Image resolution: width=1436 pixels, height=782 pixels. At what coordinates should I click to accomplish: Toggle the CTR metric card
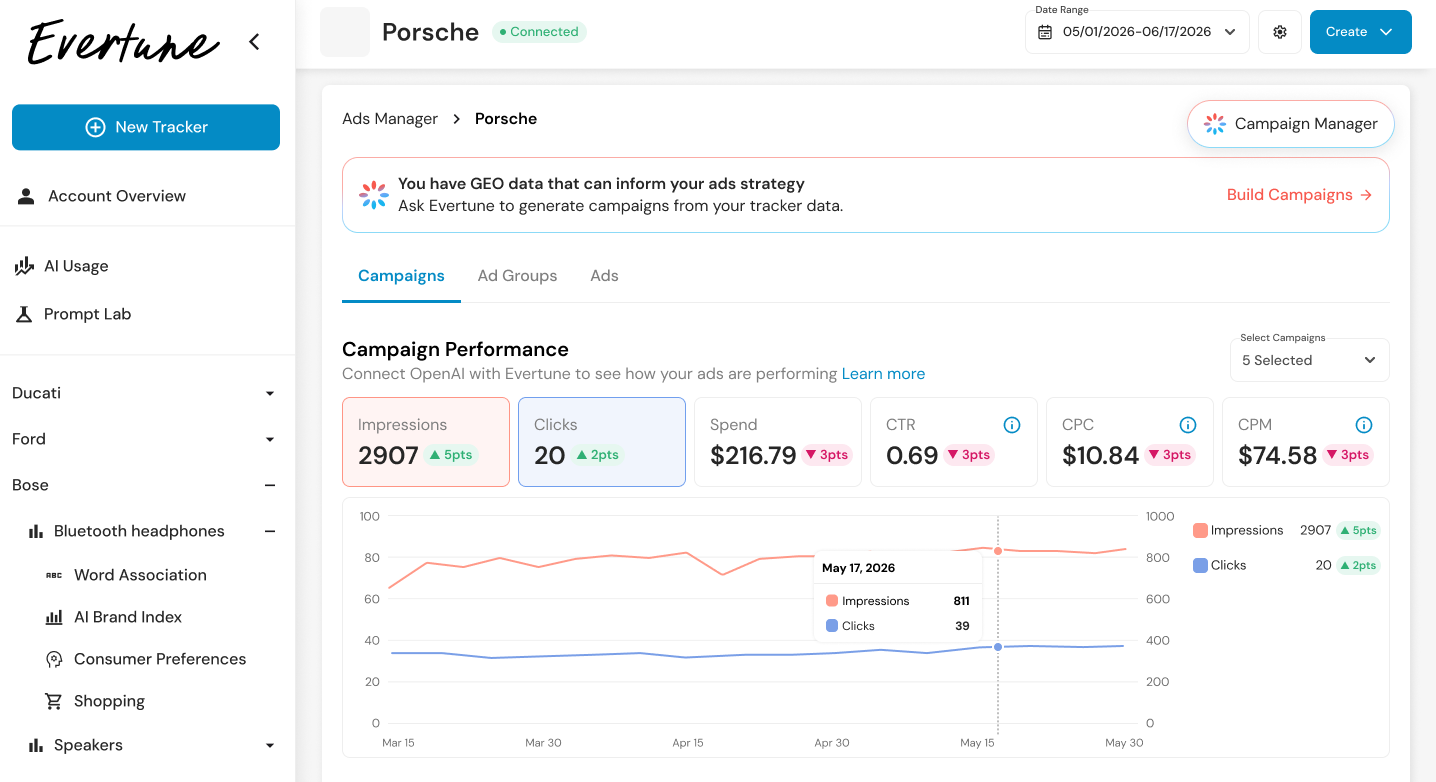(x=954, y=442)
